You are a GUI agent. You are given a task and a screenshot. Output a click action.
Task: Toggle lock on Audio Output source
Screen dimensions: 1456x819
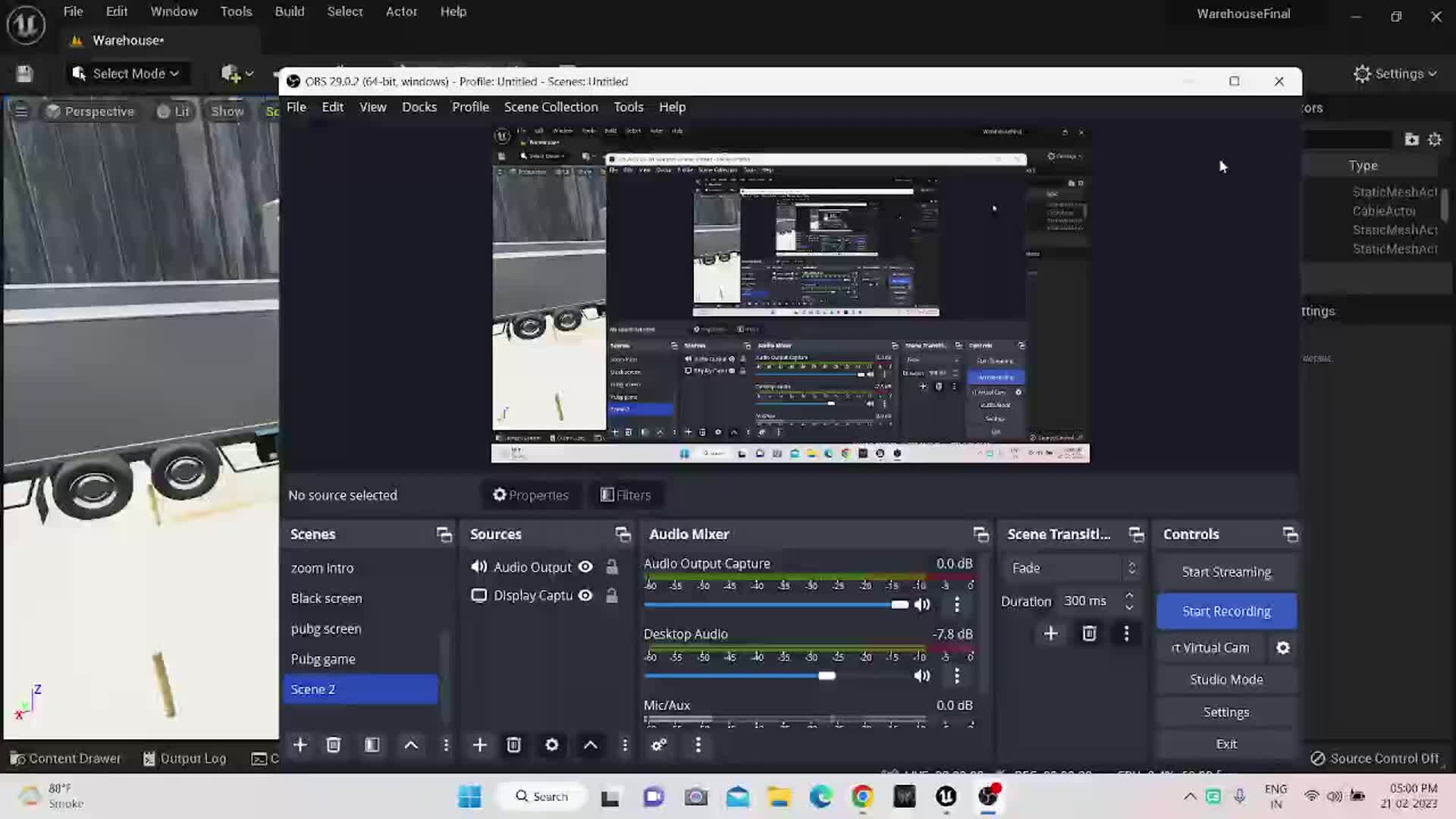point(612,566)
